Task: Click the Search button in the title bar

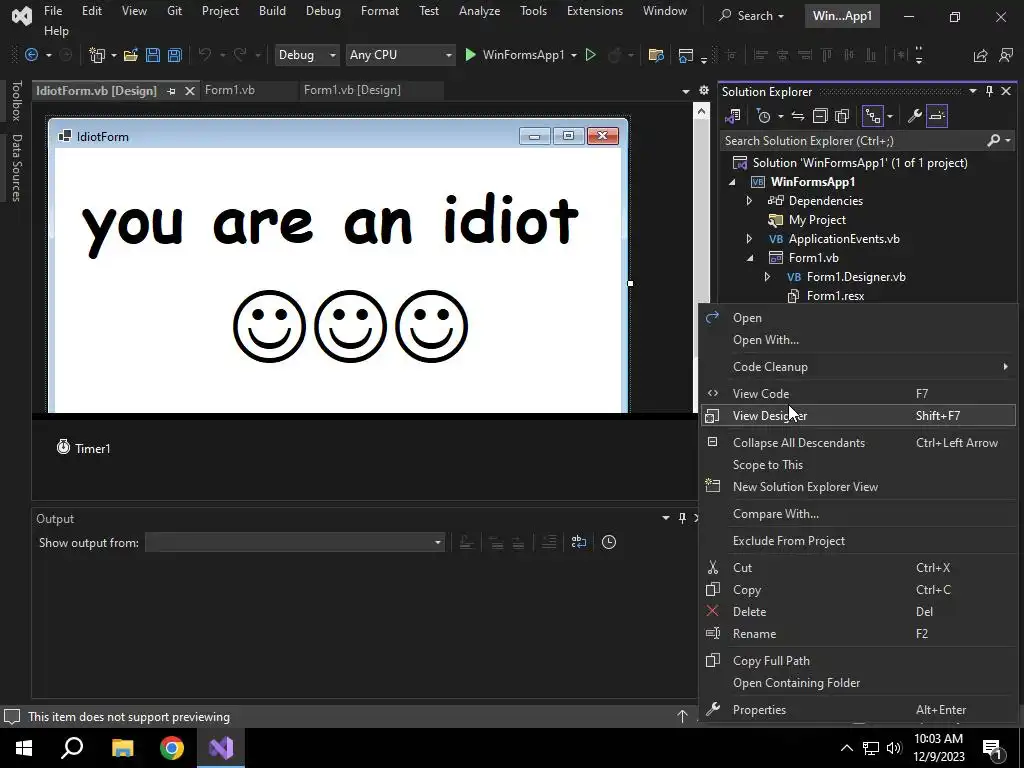Action: click(751, 16)
